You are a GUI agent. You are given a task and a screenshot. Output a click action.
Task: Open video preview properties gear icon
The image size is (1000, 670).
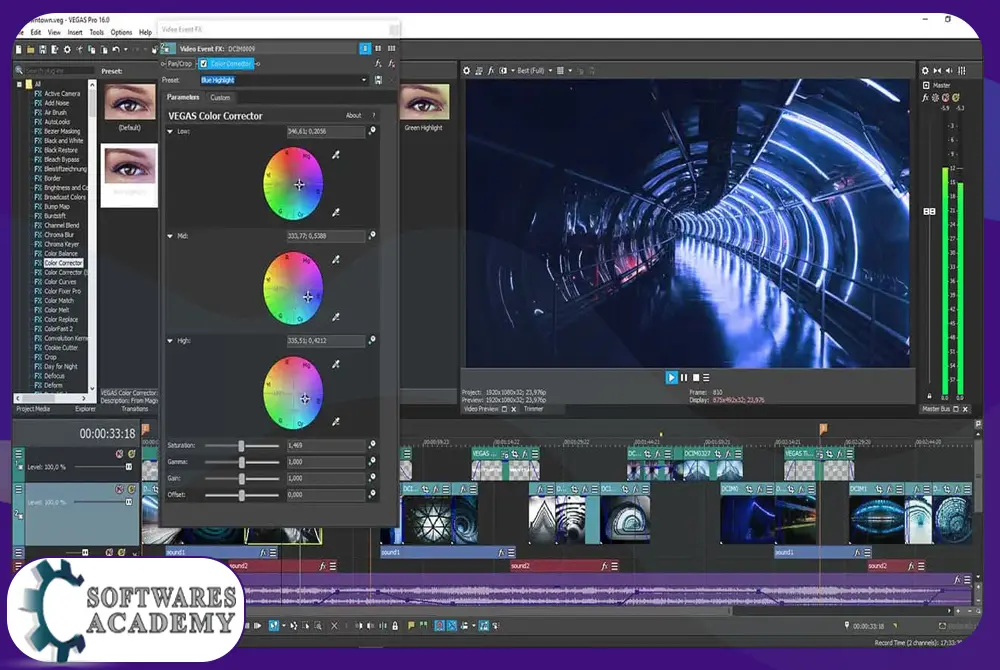pos(466,71)
